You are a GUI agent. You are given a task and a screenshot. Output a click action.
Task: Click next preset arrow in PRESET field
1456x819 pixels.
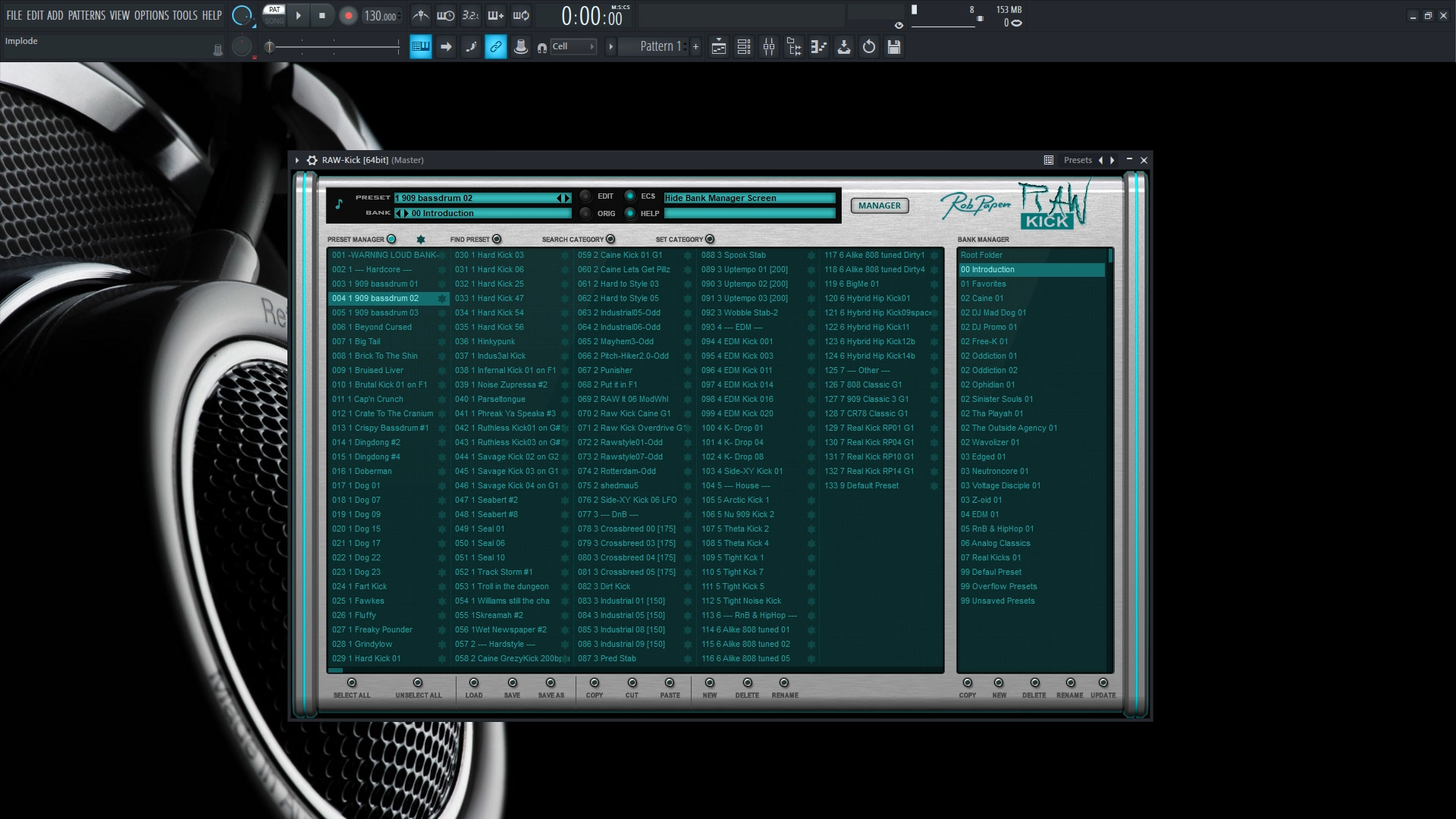566,199
